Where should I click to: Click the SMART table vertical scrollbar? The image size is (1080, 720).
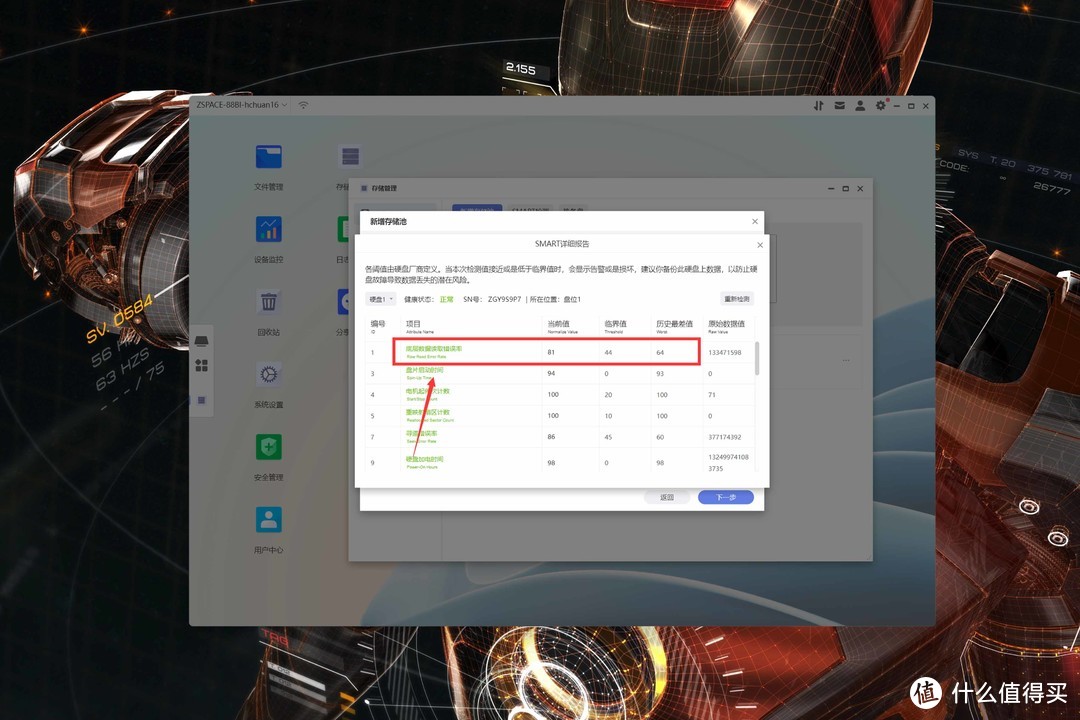coord(757,358)
